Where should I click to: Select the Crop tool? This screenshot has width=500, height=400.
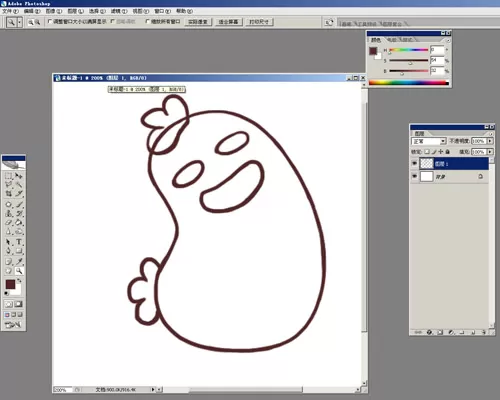pyautogui.click(x=9, y=193)
